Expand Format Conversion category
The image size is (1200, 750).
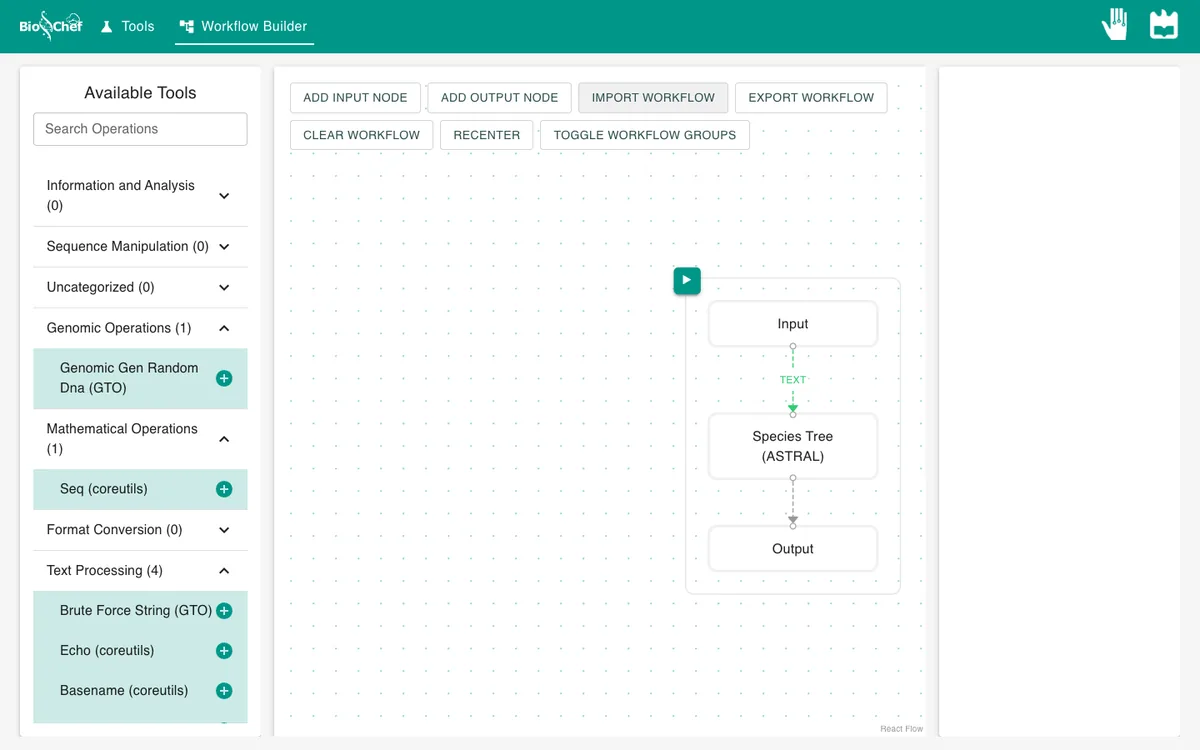tap(140, 530)
